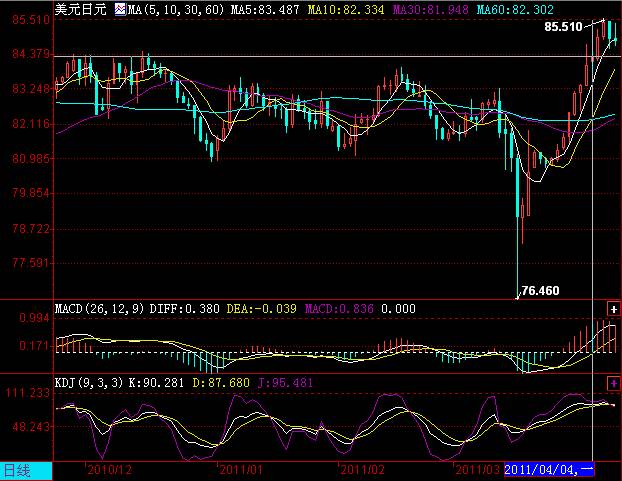The image size is (622, 481).
Task: Click the 0.994 MACD axis label
Action: point(35,318)
